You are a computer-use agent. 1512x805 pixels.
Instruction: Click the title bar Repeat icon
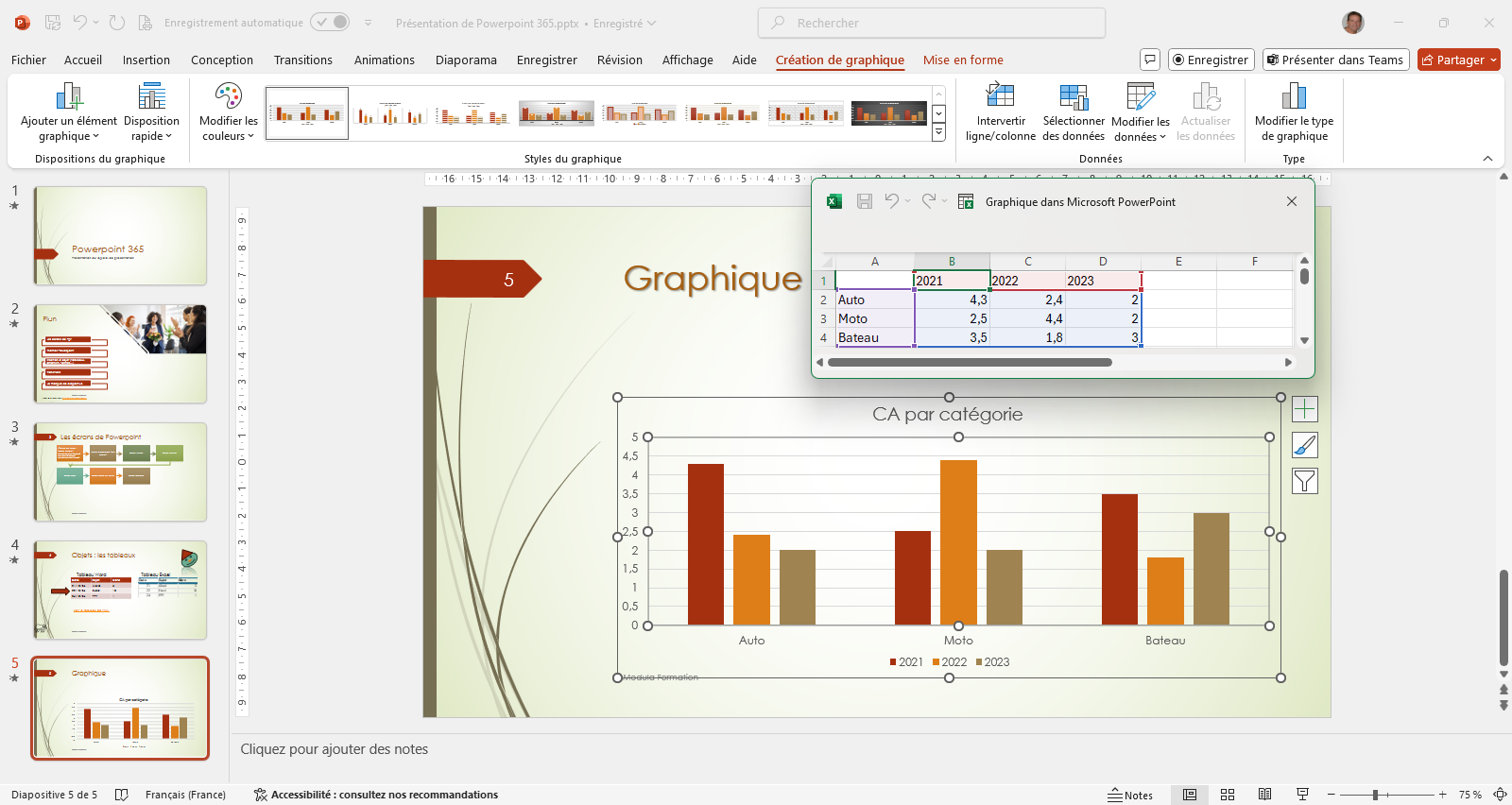117,23
